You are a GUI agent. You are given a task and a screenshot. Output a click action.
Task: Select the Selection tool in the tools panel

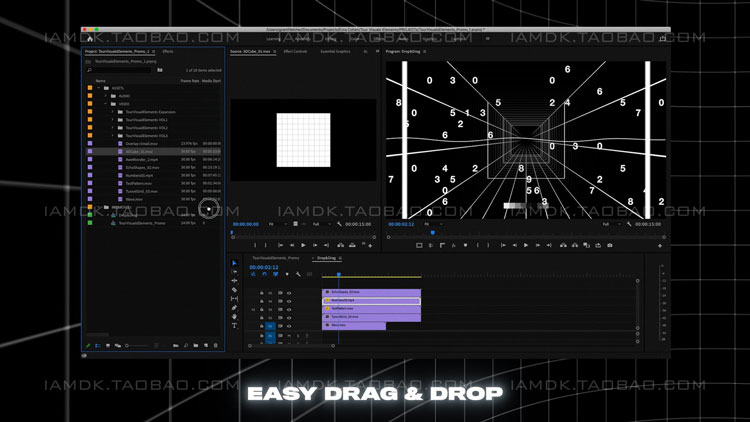click(x=234, y=263)
